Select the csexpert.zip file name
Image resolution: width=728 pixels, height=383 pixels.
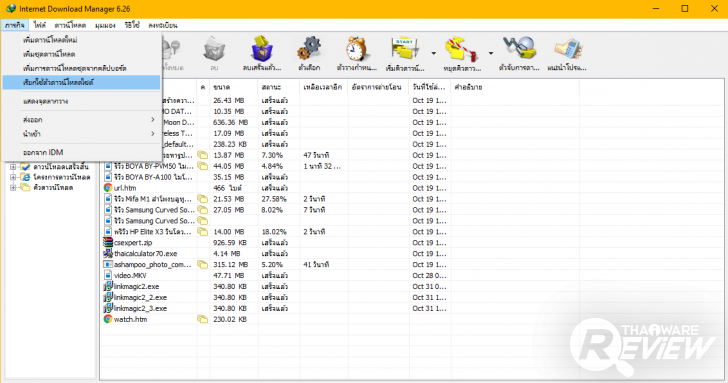(133, 242)
